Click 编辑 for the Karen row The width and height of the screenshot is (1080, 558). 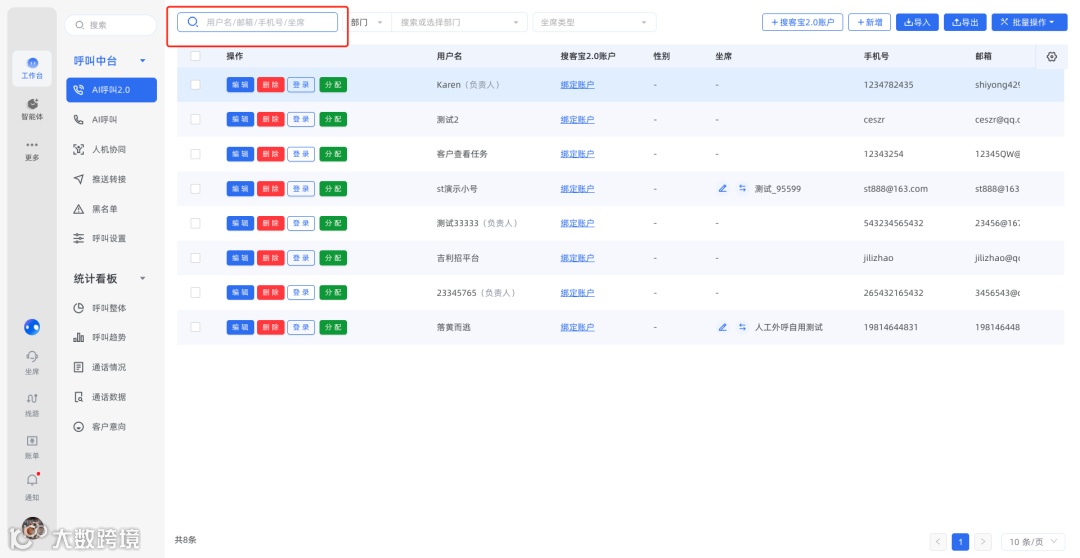240,85
